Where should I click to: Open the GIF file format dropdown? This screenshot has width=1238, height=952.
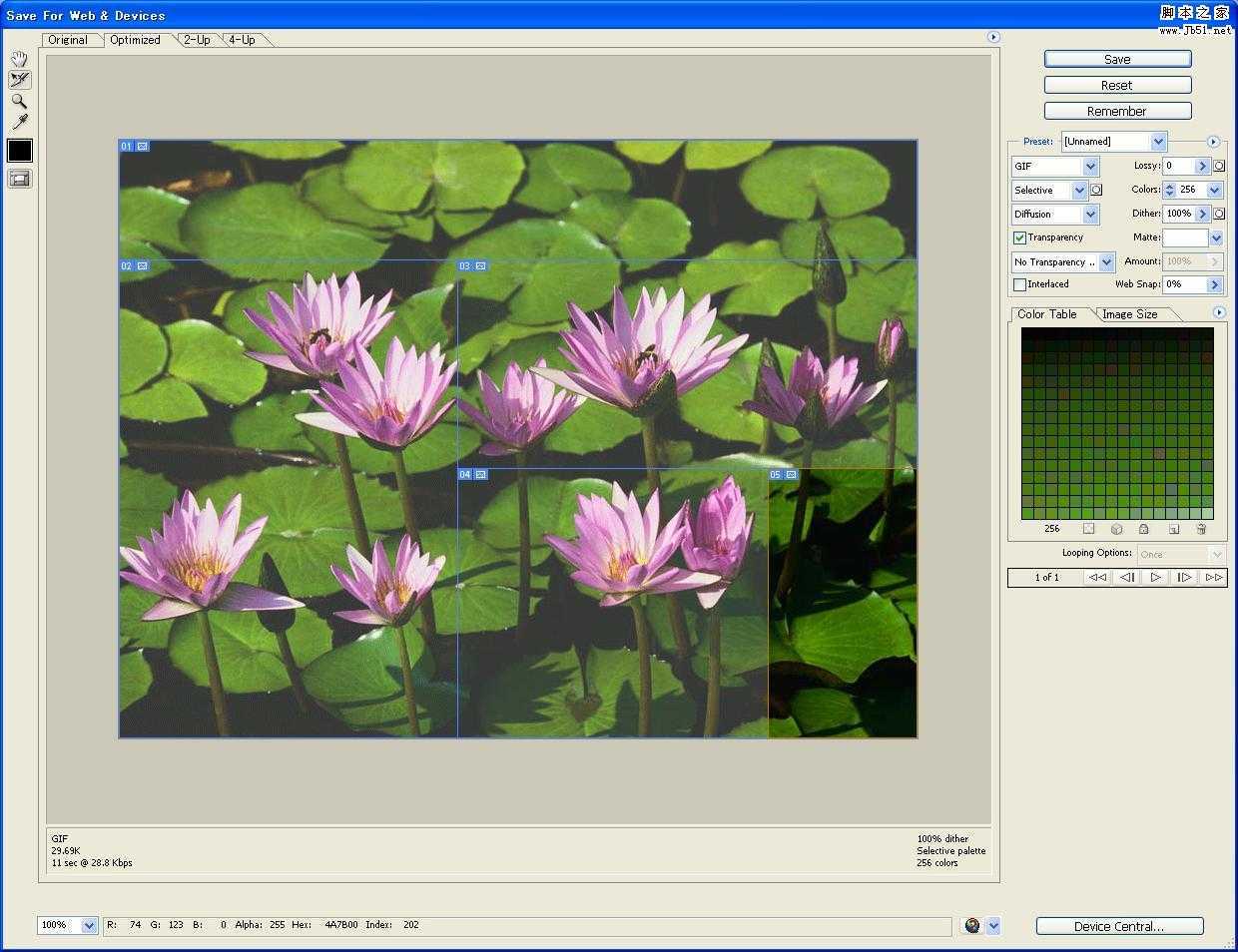(1090, 167)
